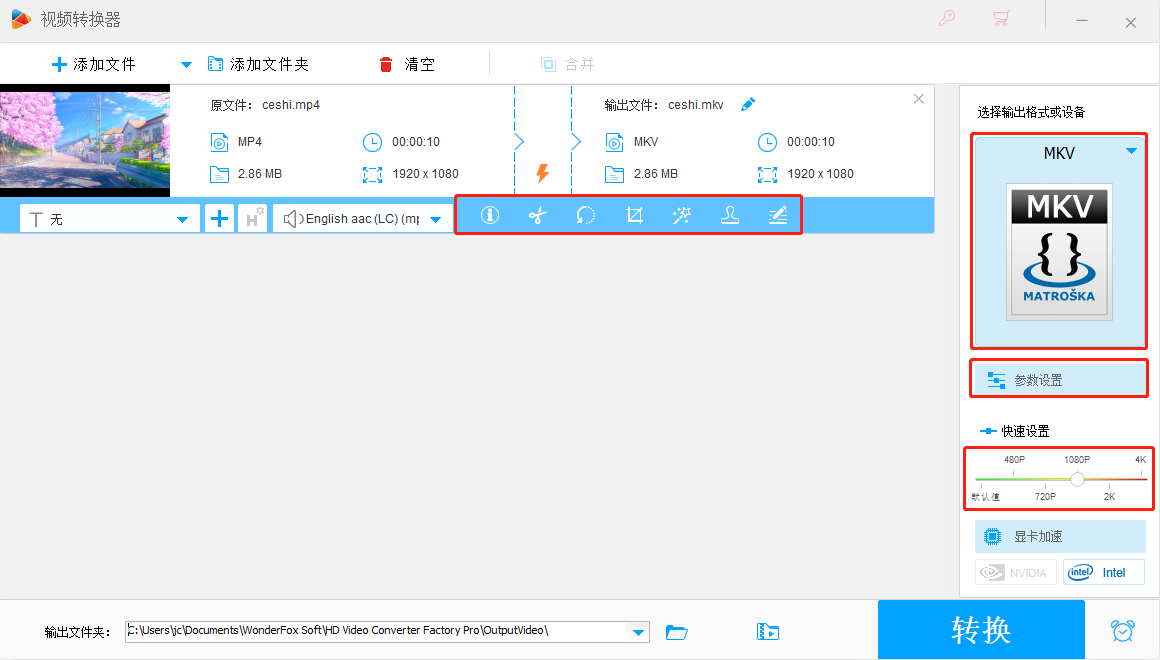Toggle Intel acceleration option
Viewport: 1160px width, 660px height.
[1104, 573]
